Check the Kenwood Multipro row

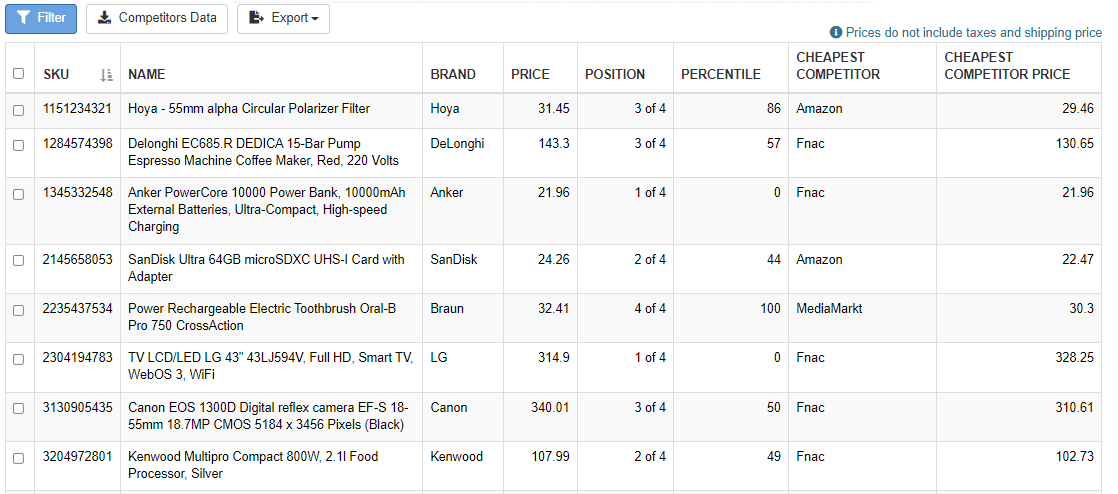[x=19, y=458]
